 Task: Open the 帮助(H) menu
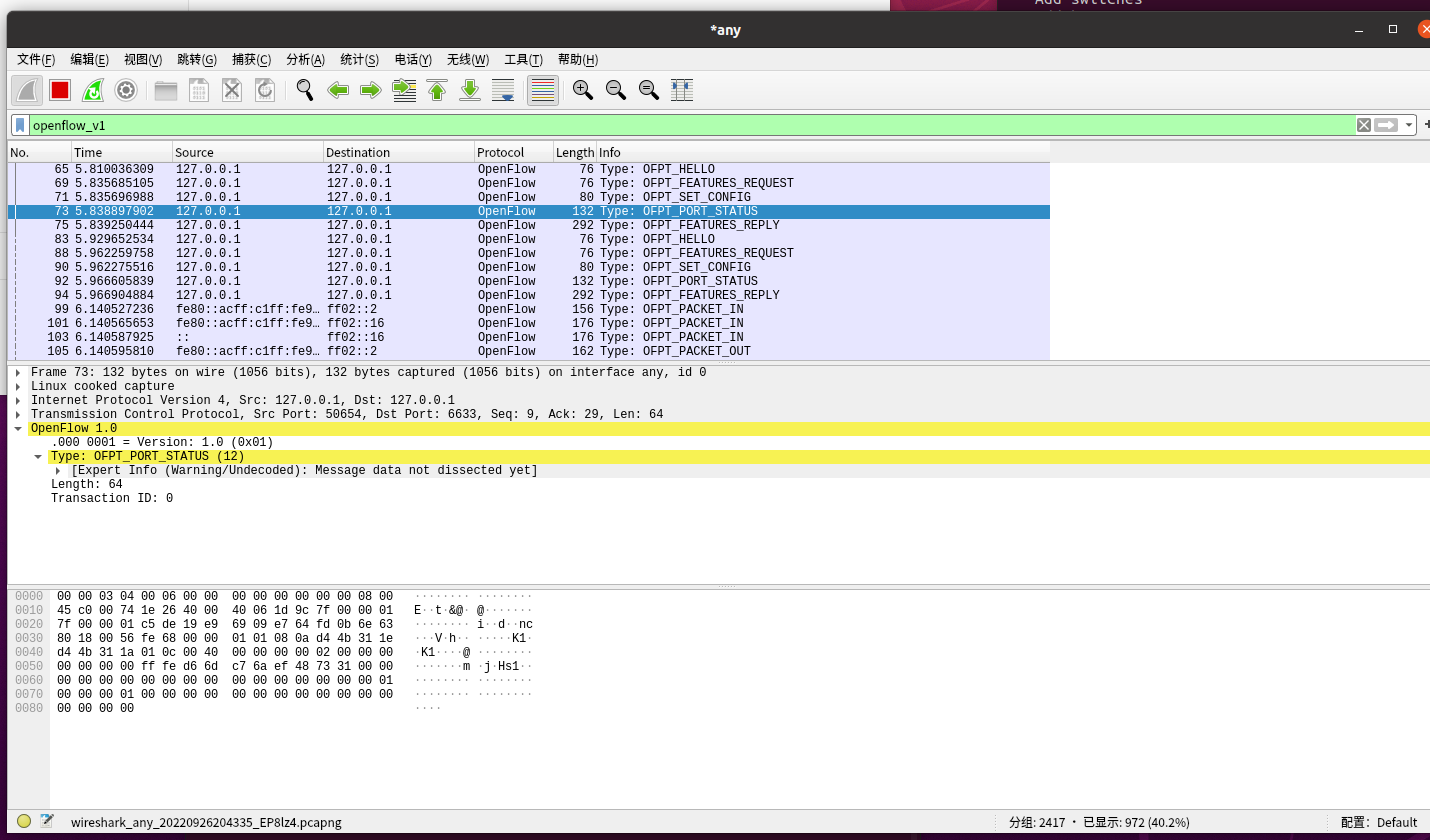[x=578, y=60]
